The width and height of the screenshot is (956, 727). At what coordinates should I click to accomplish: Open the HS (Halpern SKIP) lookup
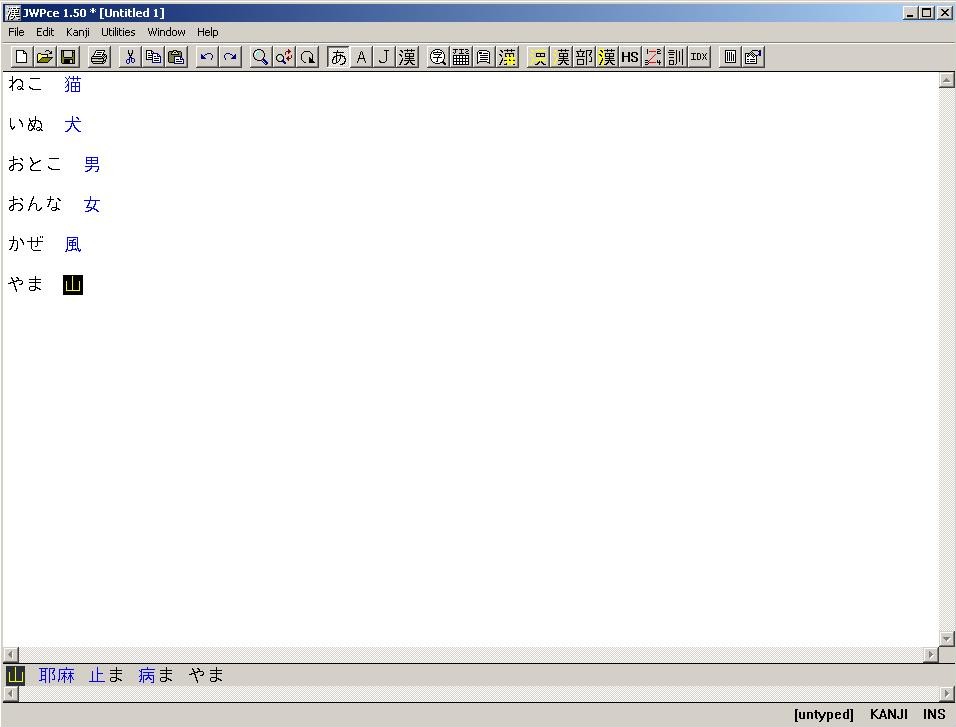point(630,57)
